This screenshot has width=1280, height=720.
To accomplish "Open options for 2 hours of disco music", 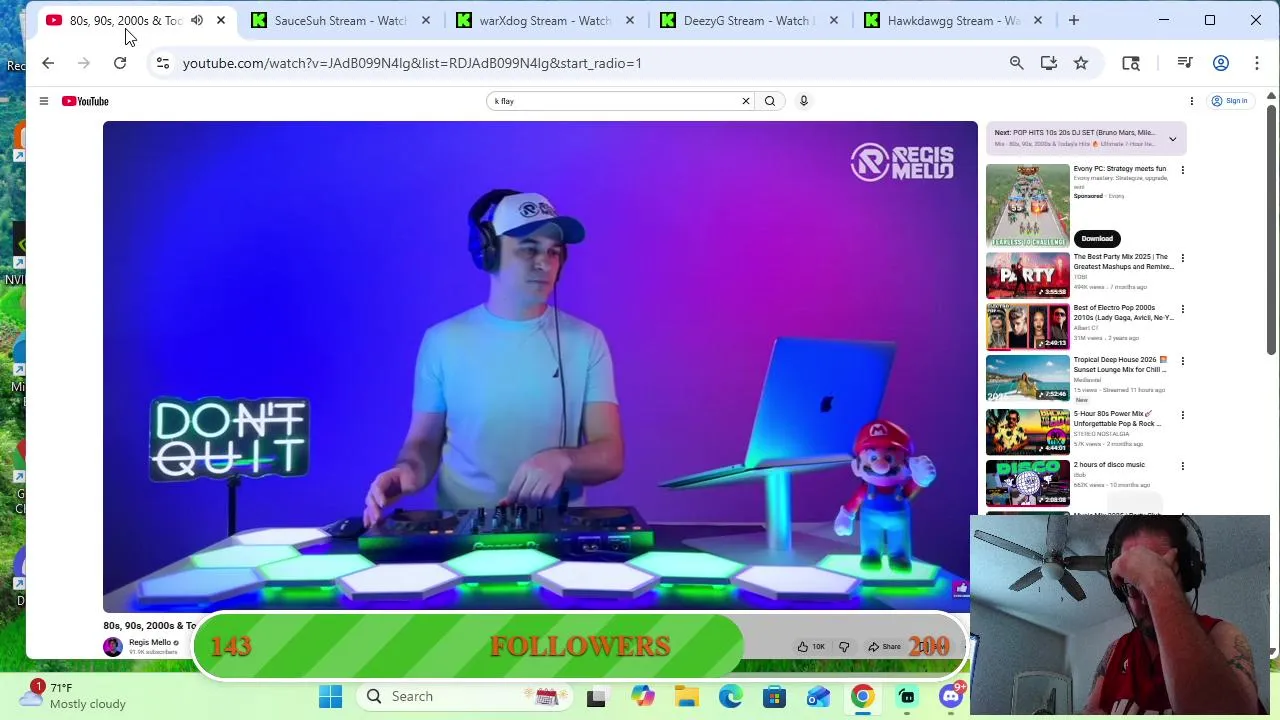I will pos(1182,466).
